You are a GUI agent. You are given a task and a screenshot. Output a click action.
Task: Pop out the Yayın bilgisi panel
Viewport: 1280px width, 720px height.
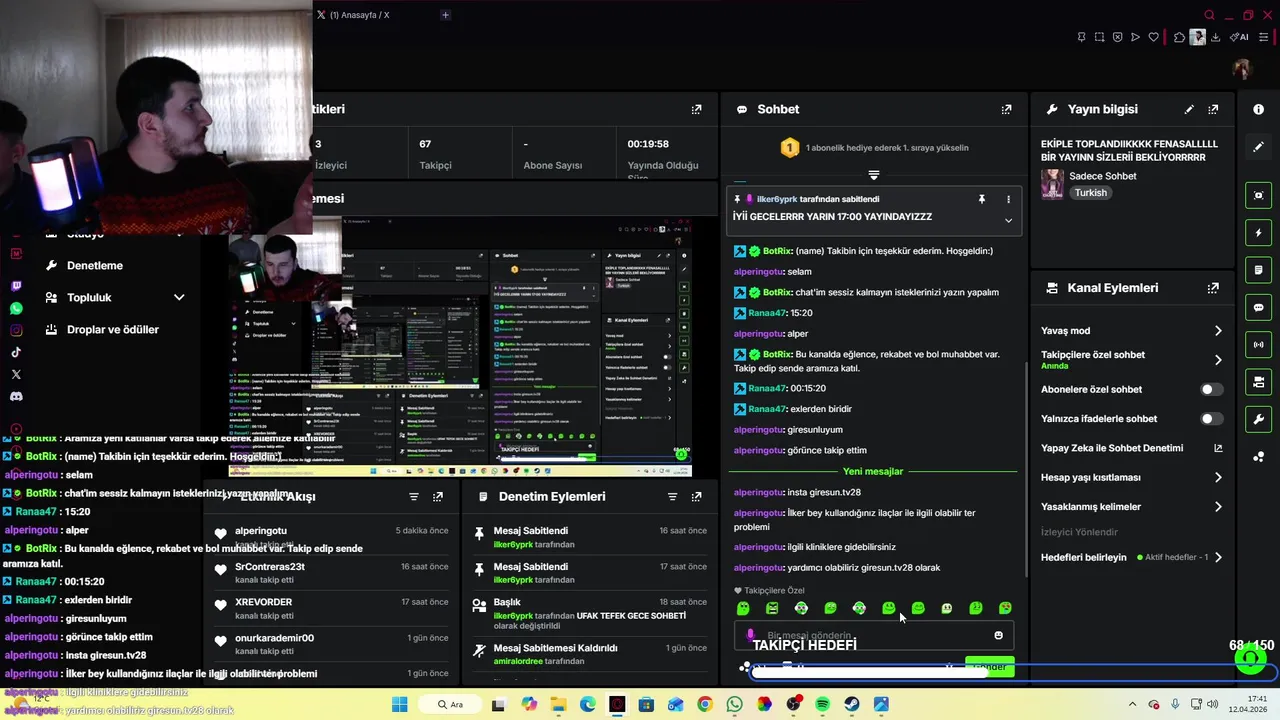(x=1213, y=109)
